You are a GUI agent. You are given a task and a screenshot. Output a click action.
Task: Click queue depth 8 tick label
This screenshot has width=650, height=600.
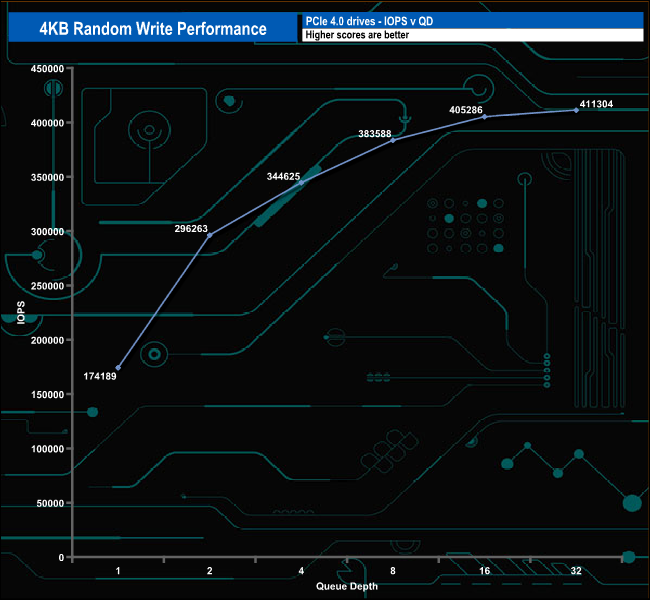[393, 571]
